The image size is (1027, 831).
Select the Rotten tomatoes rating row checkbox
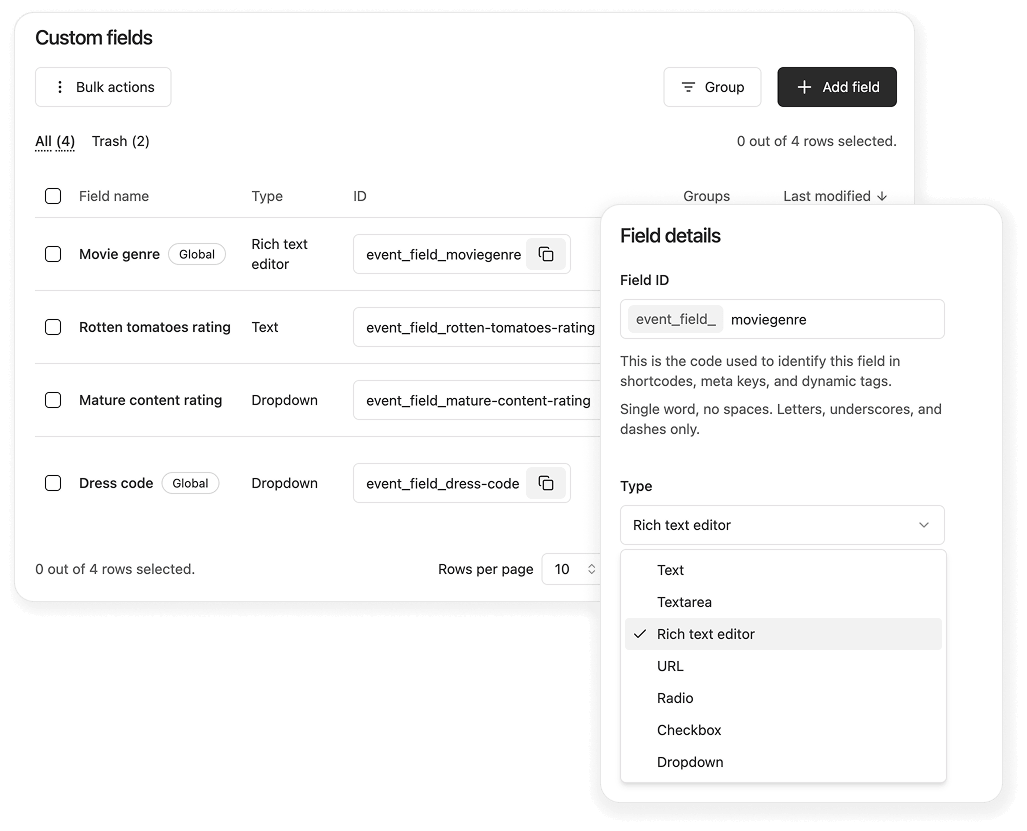pyautogui.click(x=53, y=327)
